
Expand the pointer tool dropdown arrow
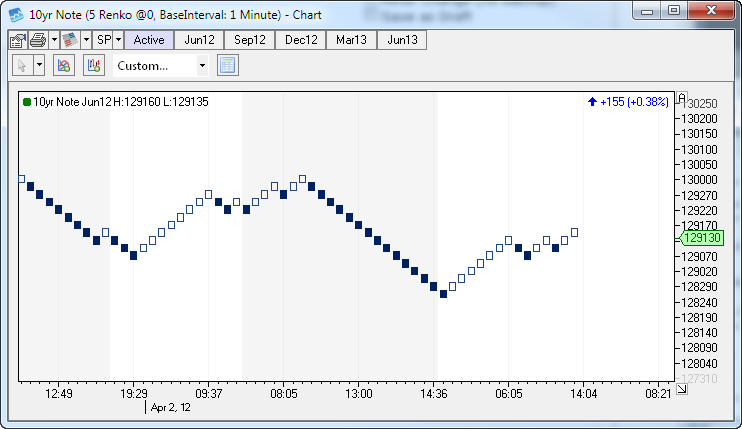click(x=39, y=65)
